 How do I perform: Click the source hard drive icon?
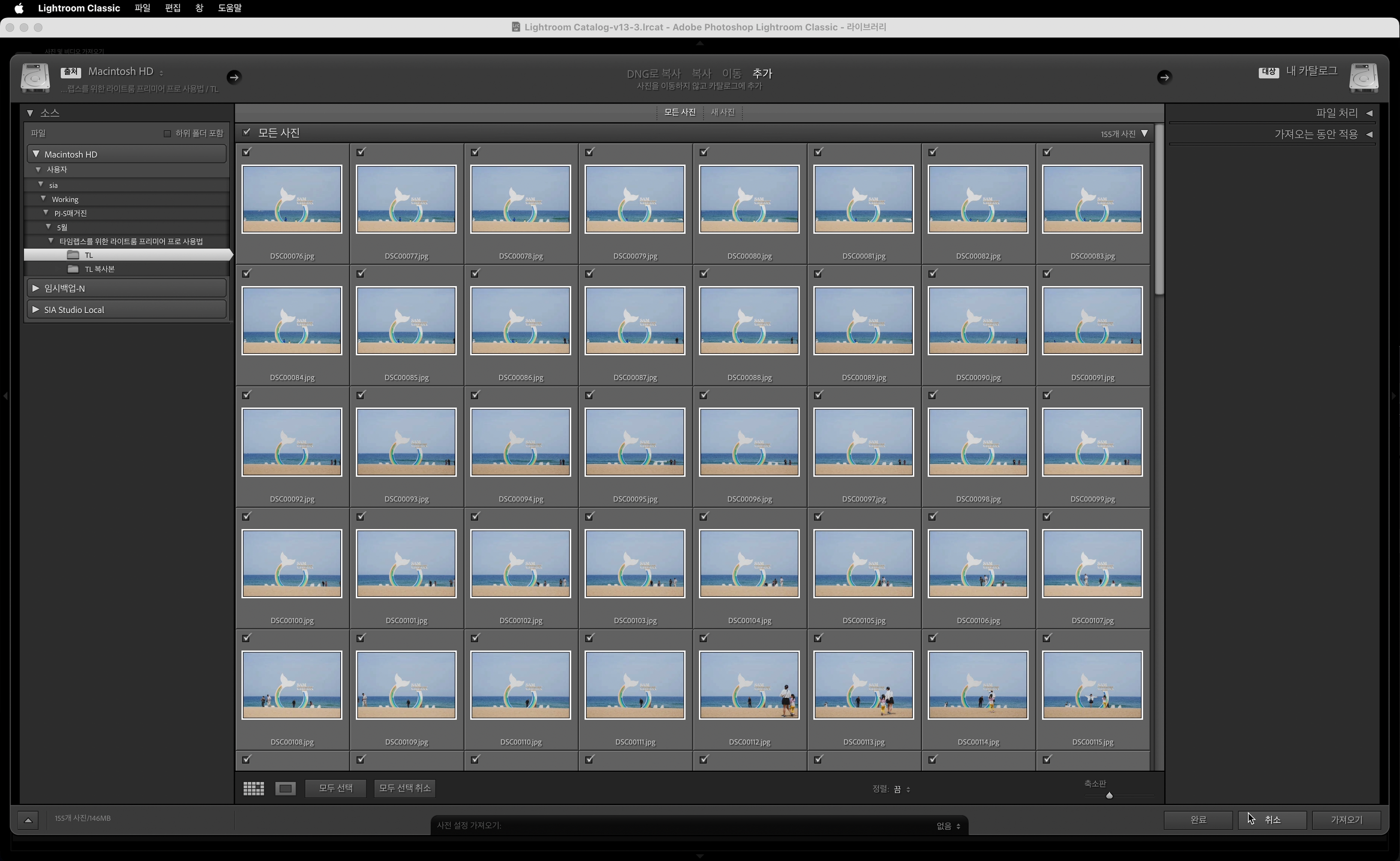tap(35, 77)
